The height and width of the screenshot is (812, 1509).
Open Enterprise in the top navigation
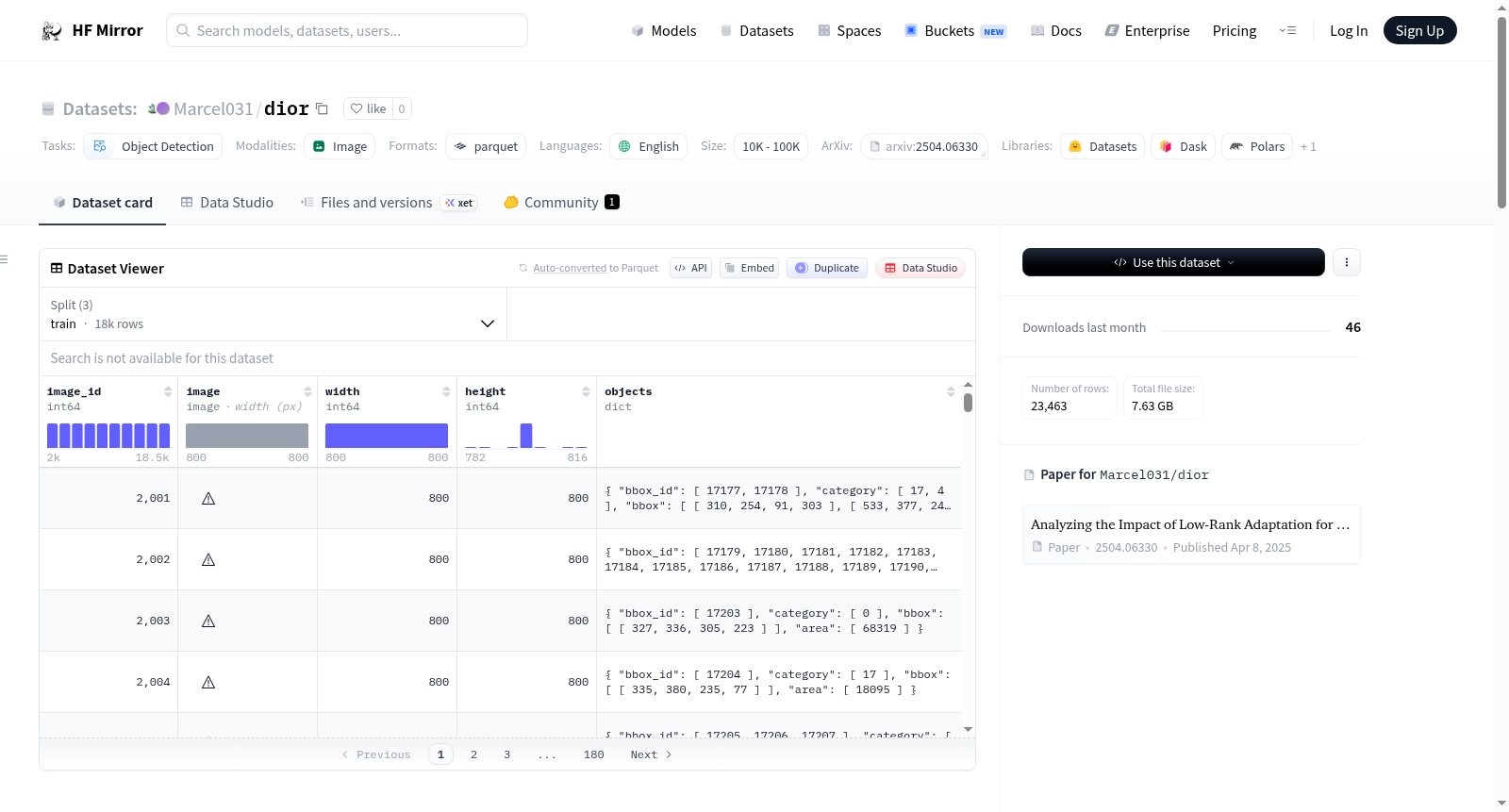point(1147,31)
